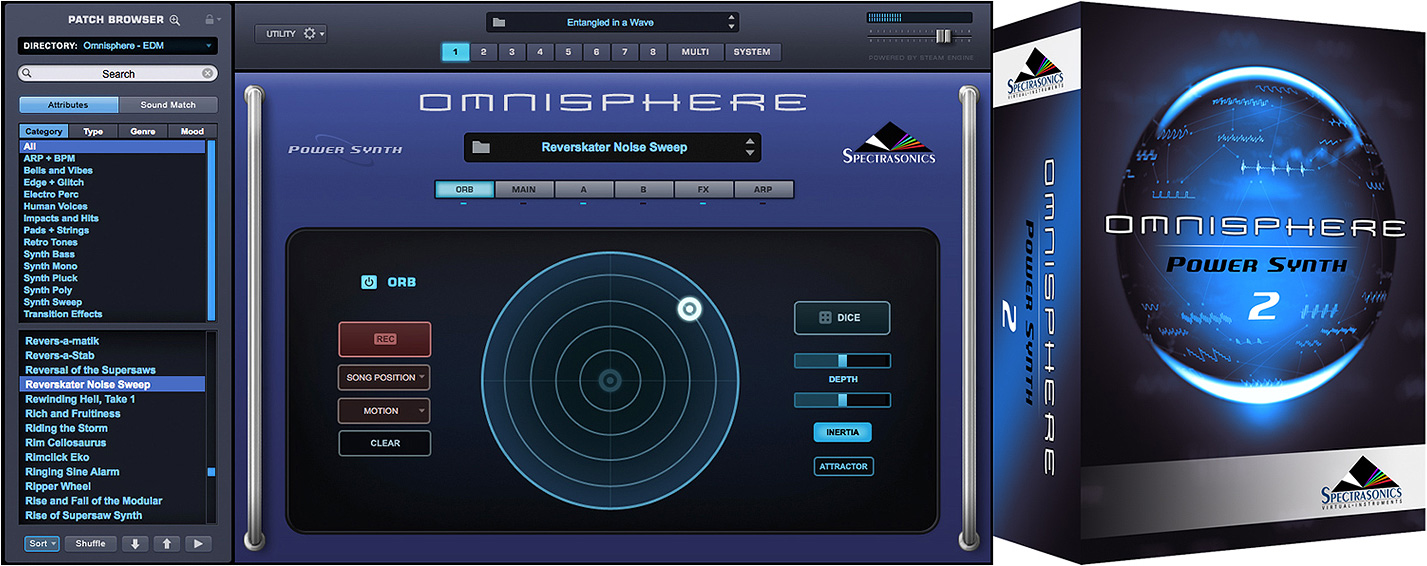
Task: Select the ORB page tab
Action: point(464,189)
